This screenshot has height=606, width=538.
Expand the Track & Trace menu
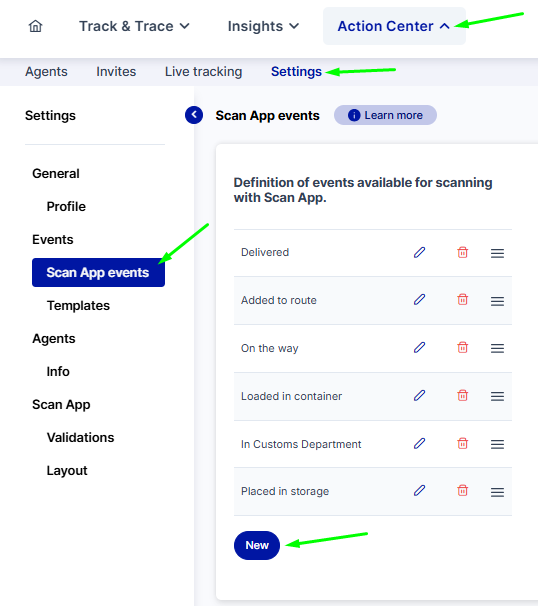tap(134, 26)
